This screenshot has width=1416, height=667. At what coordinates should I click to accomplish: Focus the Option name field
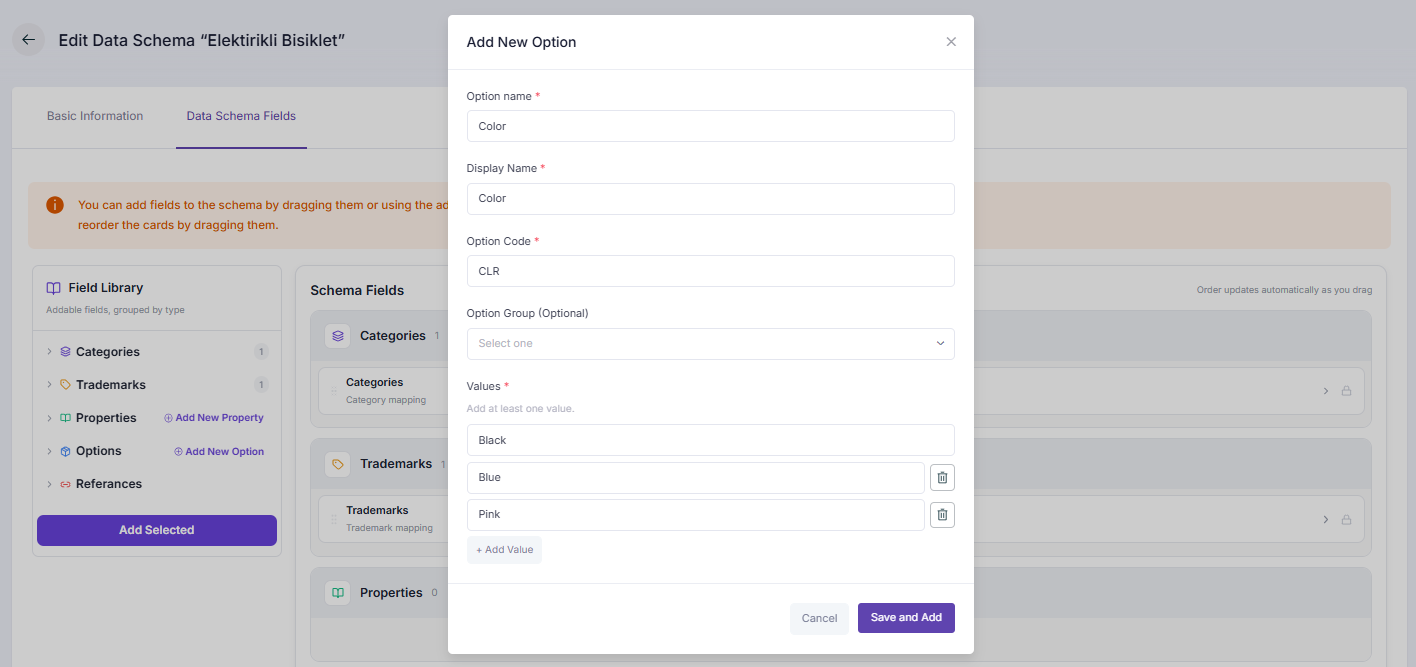[710, 126]
